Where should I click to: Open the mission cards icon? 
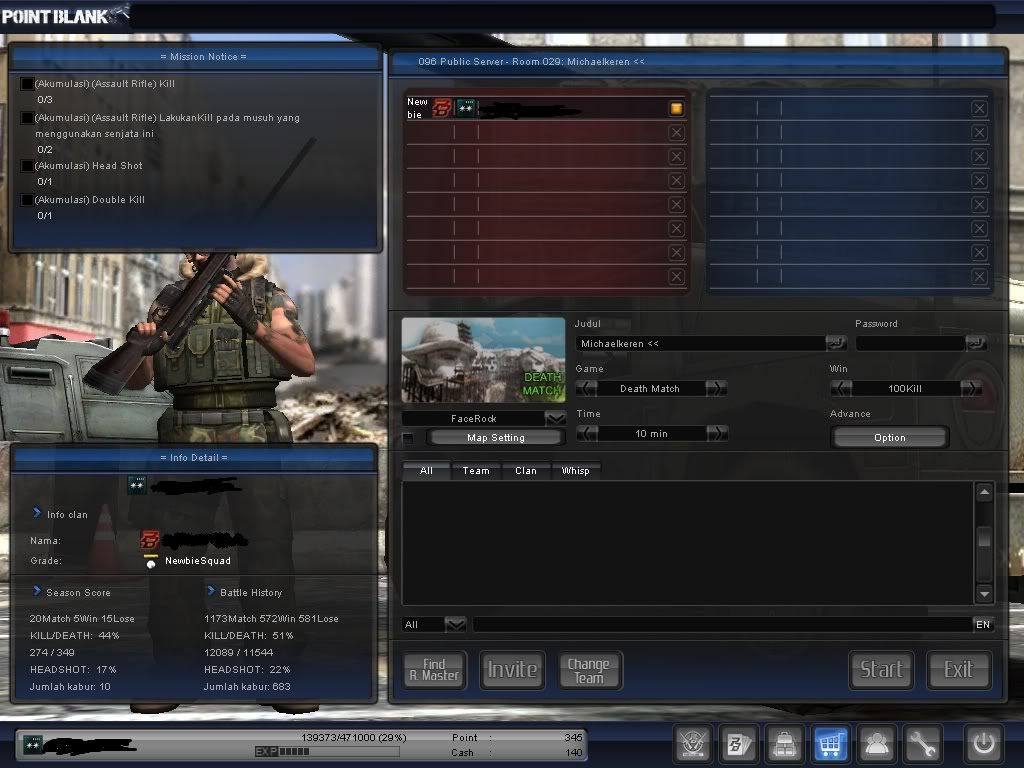pyautogui.click(x=739, y=743)
